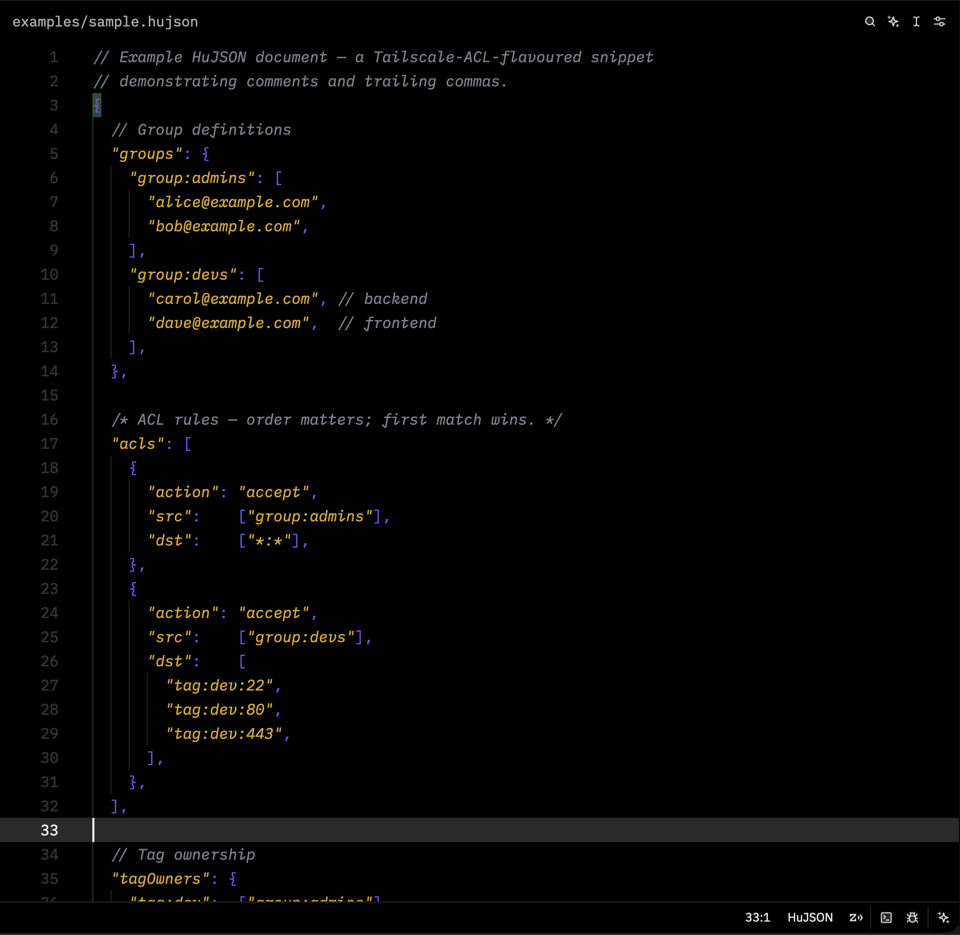
Task: Click comment "// Tag ownership"
Action: click(183, 855)
